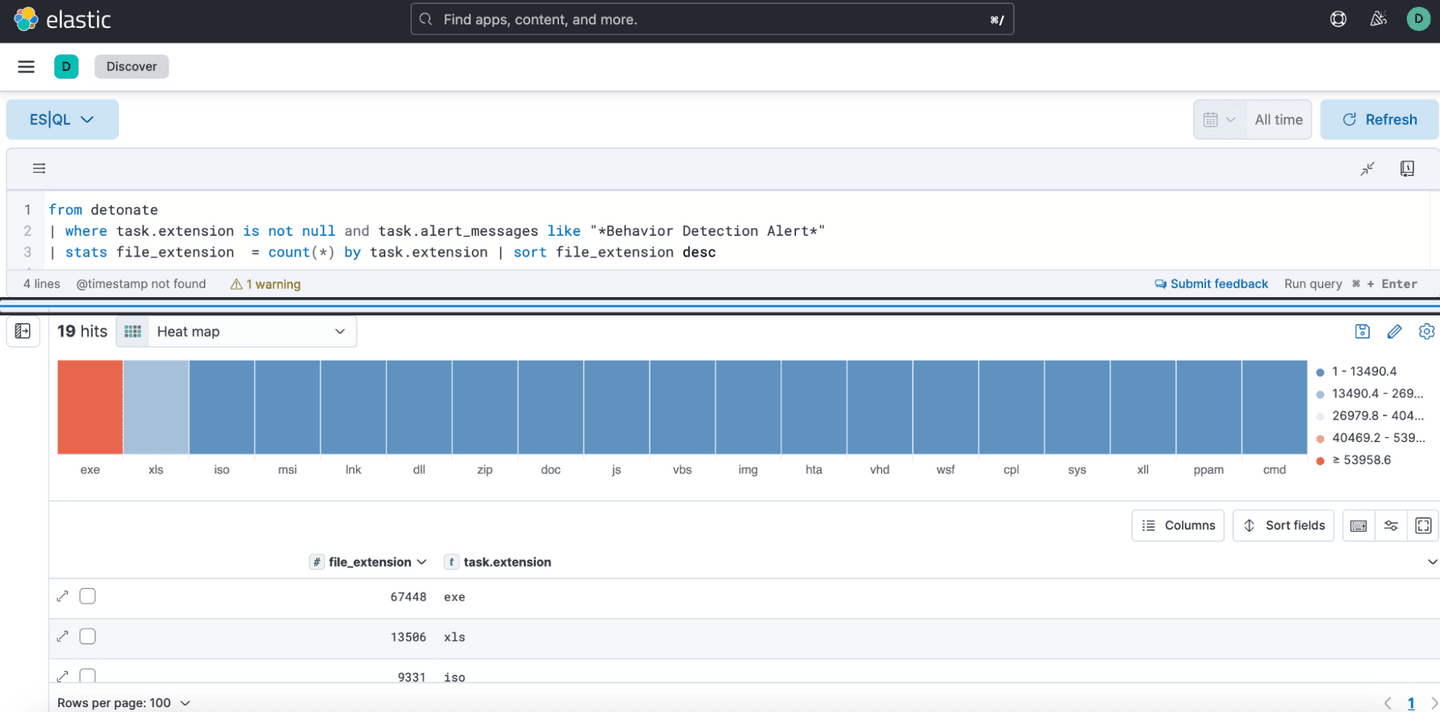The image size is (1440, 712).
Task: Click the help life-ring icon in the header
Action: click(1338, 18)
